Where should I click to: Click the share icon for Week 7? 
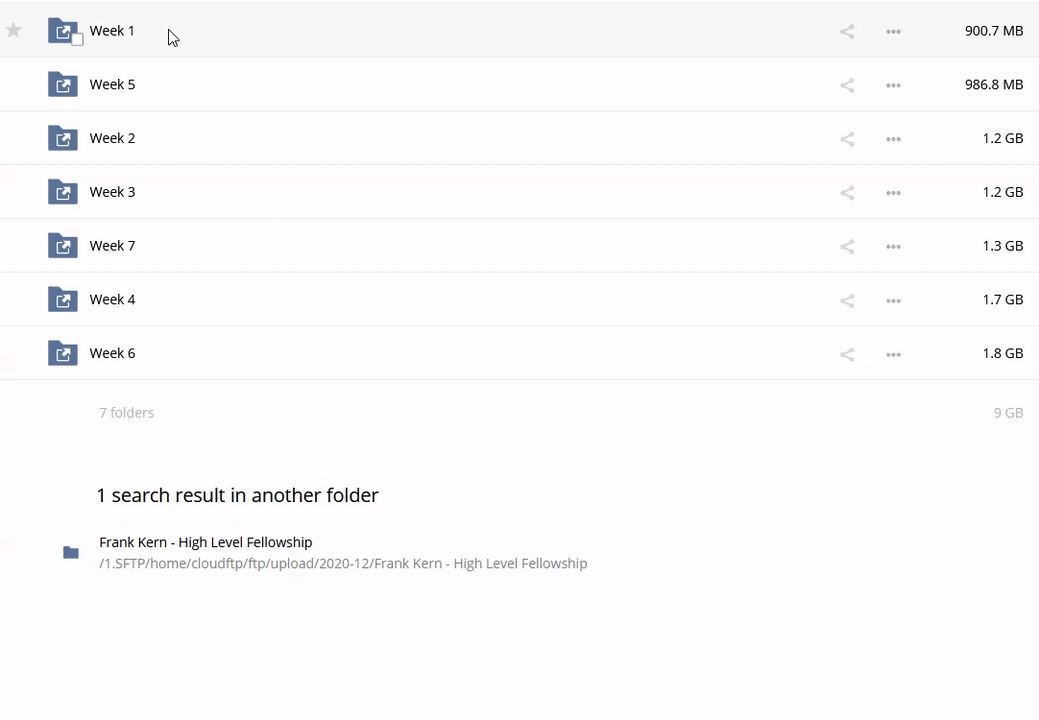tap(847, 247)
